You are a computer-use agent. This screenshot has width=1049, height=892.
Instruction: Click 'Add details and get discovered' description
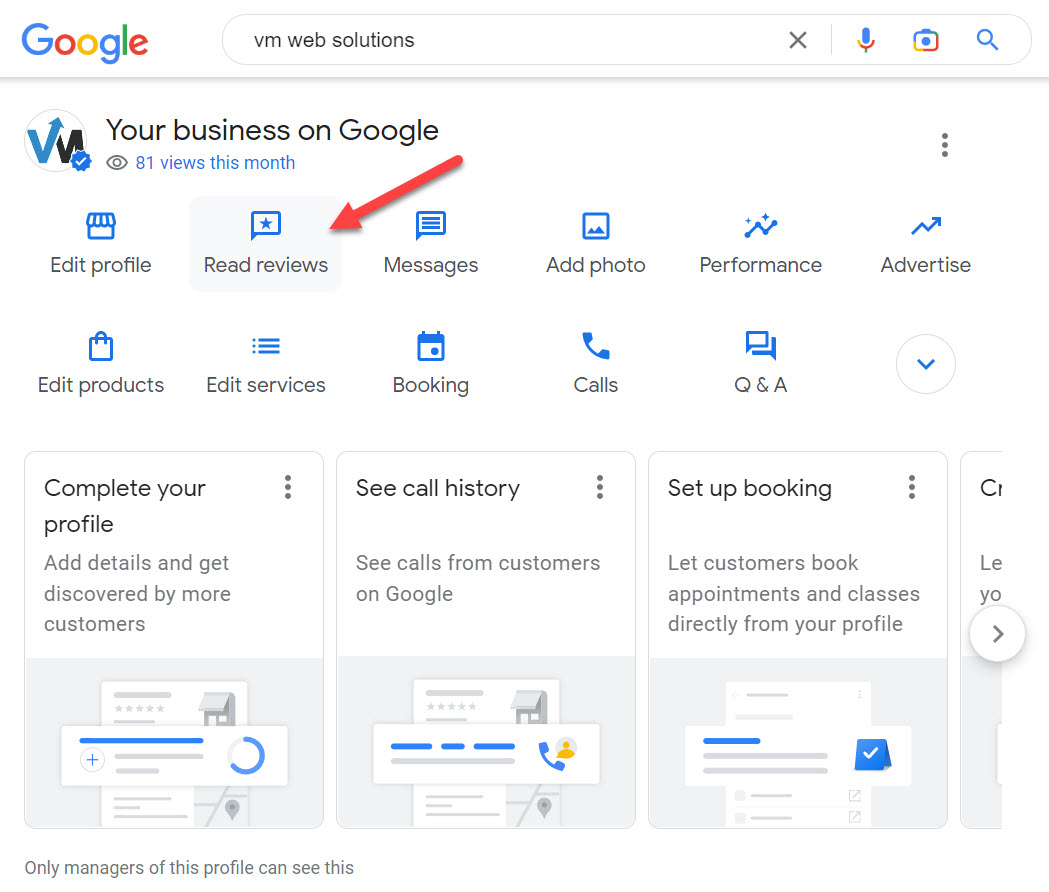click(x=137, y=594)
